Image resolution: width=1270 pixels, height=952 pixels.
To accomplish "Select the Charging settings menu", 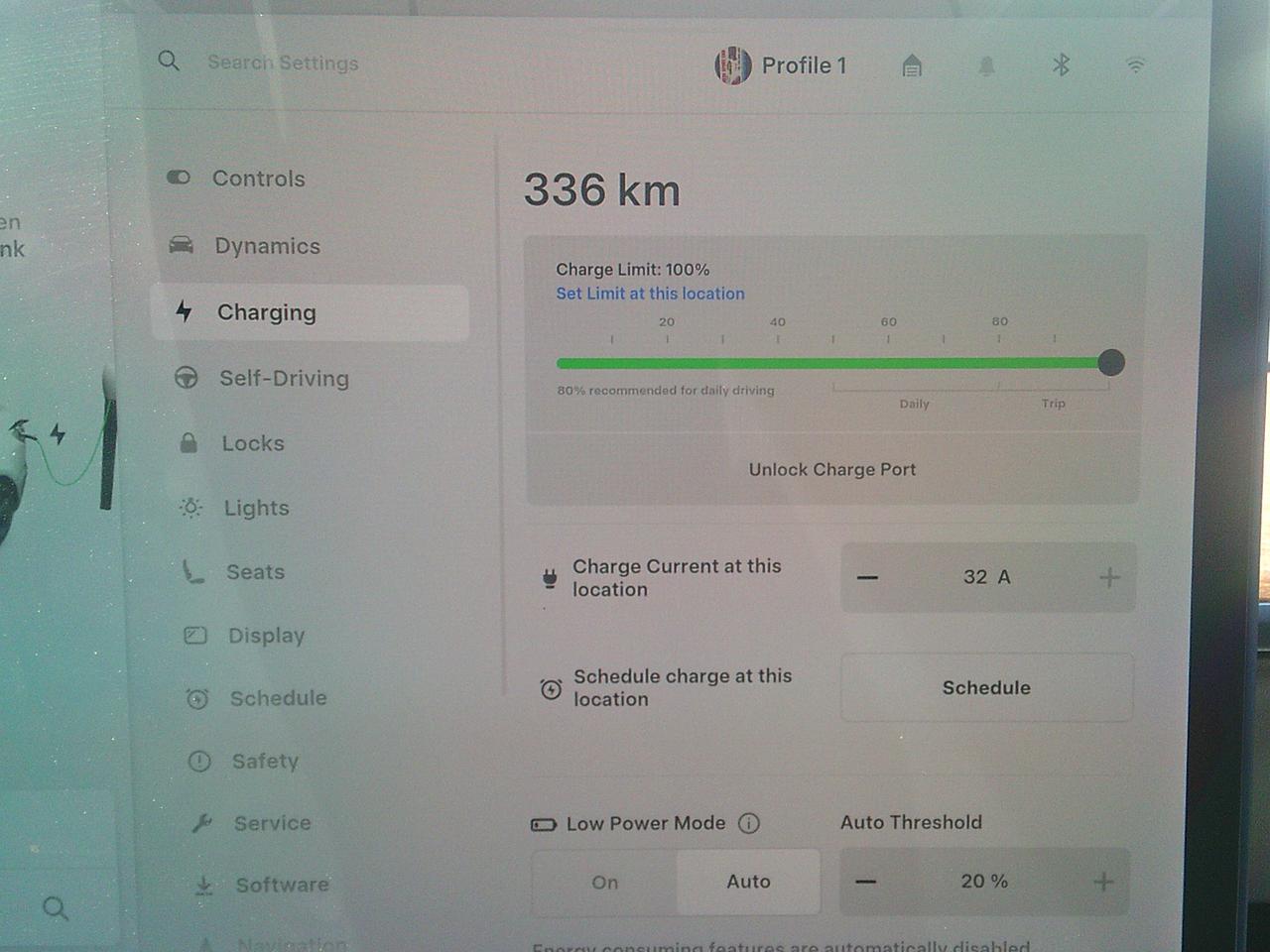I will (x=310, y=312).
